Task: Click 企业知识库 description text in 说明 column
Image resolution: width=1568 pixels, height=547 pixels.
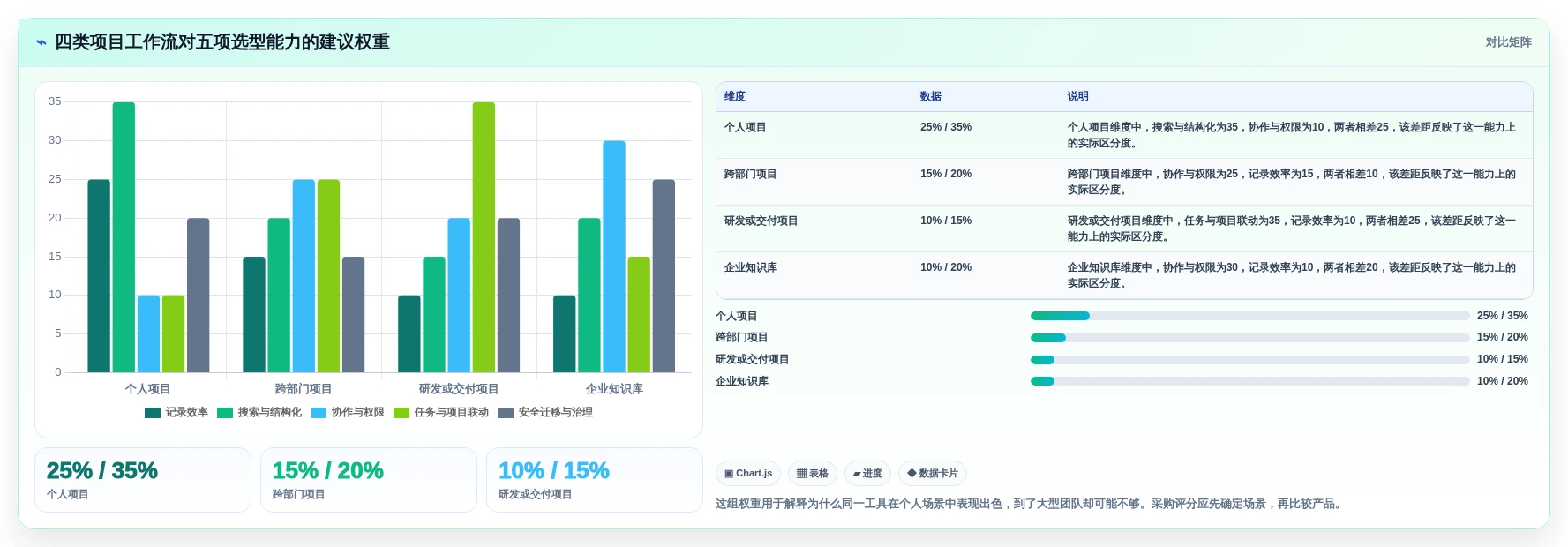Action: pyautogui.click(x=1292, y=275)
